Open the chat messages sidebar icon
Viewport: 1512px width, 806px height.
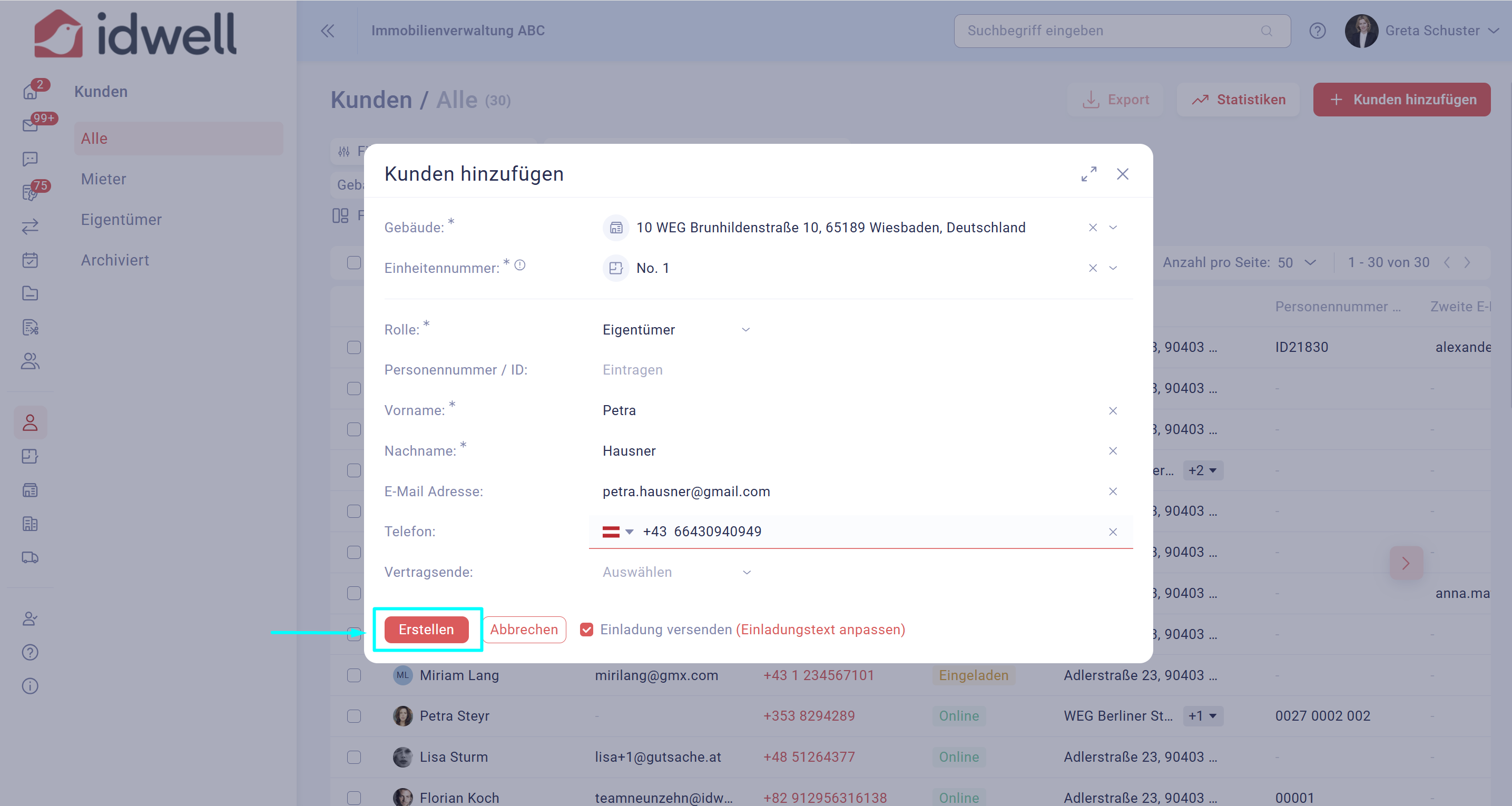point(31,159)
